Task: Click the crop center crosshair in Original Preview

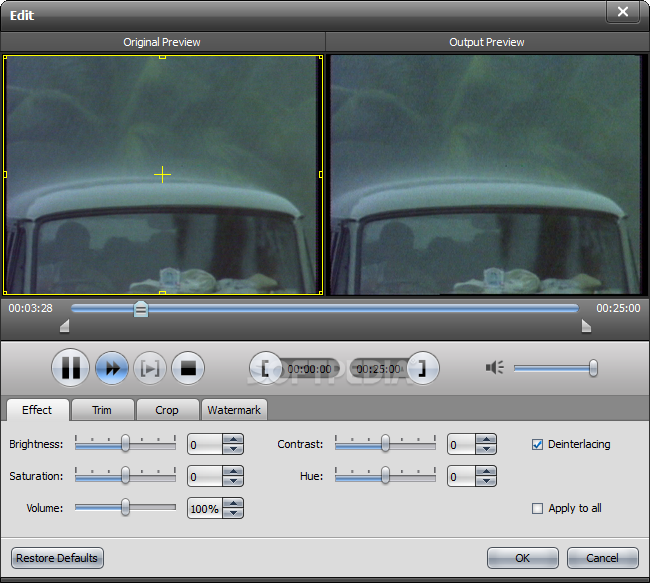Action: click(x=162, y=175)
